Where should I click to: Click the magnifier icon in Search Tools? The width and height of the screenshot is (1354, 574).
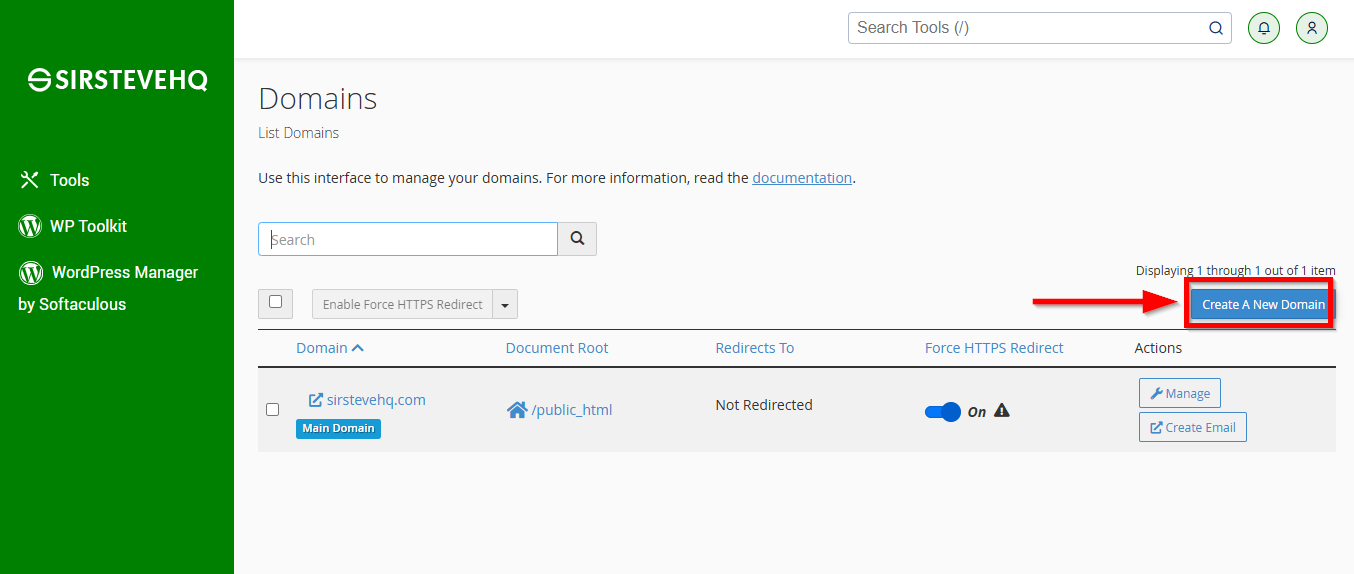click(1216, 28)
